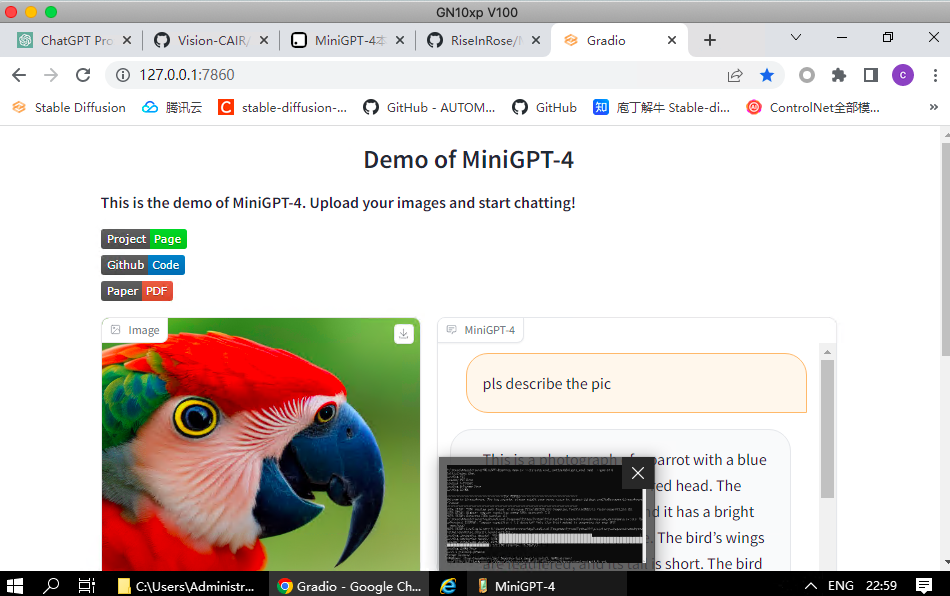Toggle the browser side panel icon
This screenshot has height=596, width=950.
[871, 75]
